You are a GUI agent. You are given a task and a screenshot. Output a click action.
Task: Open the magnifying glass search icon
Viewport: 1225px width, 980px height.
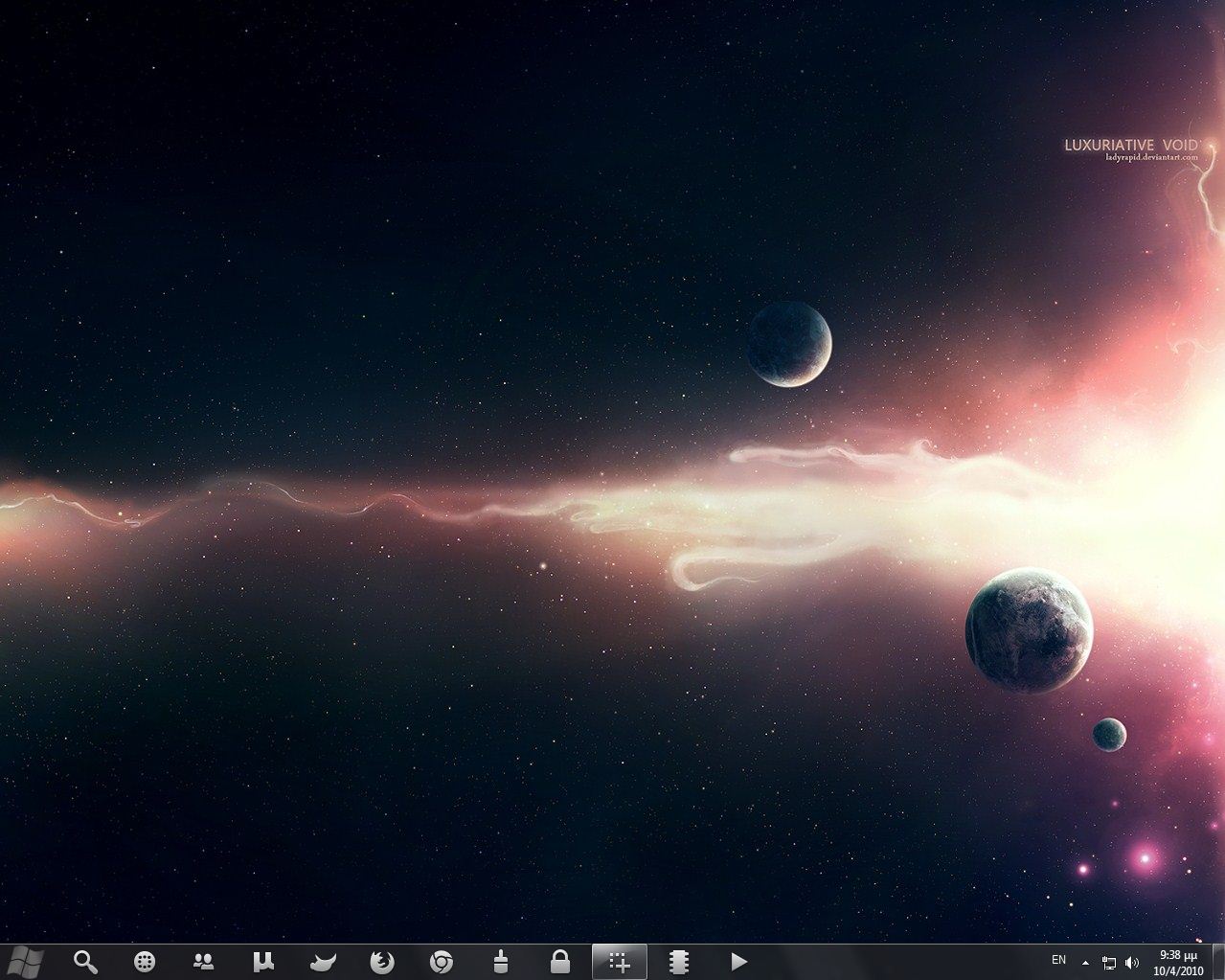[85, 961]
